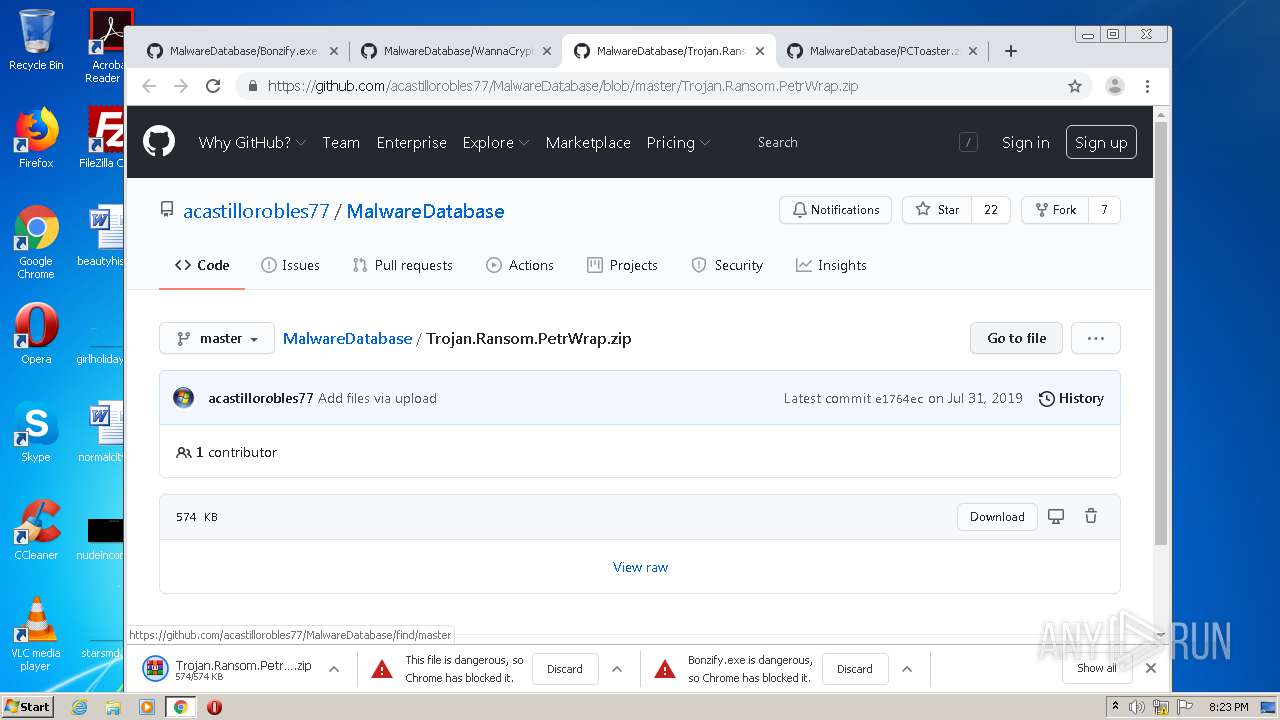
Task: Click the Team nav link
Action: 341,142
